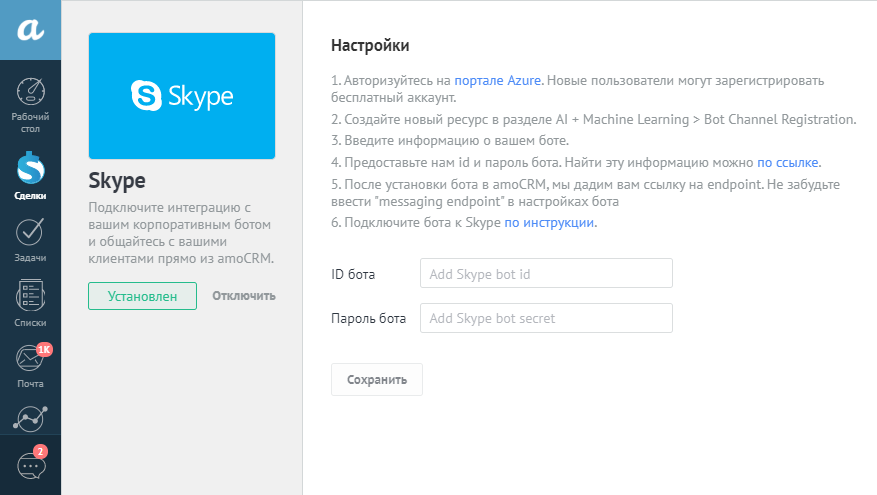Open the Почта mail section
This screenshot has width=877, height=495.
pos(30,366)
